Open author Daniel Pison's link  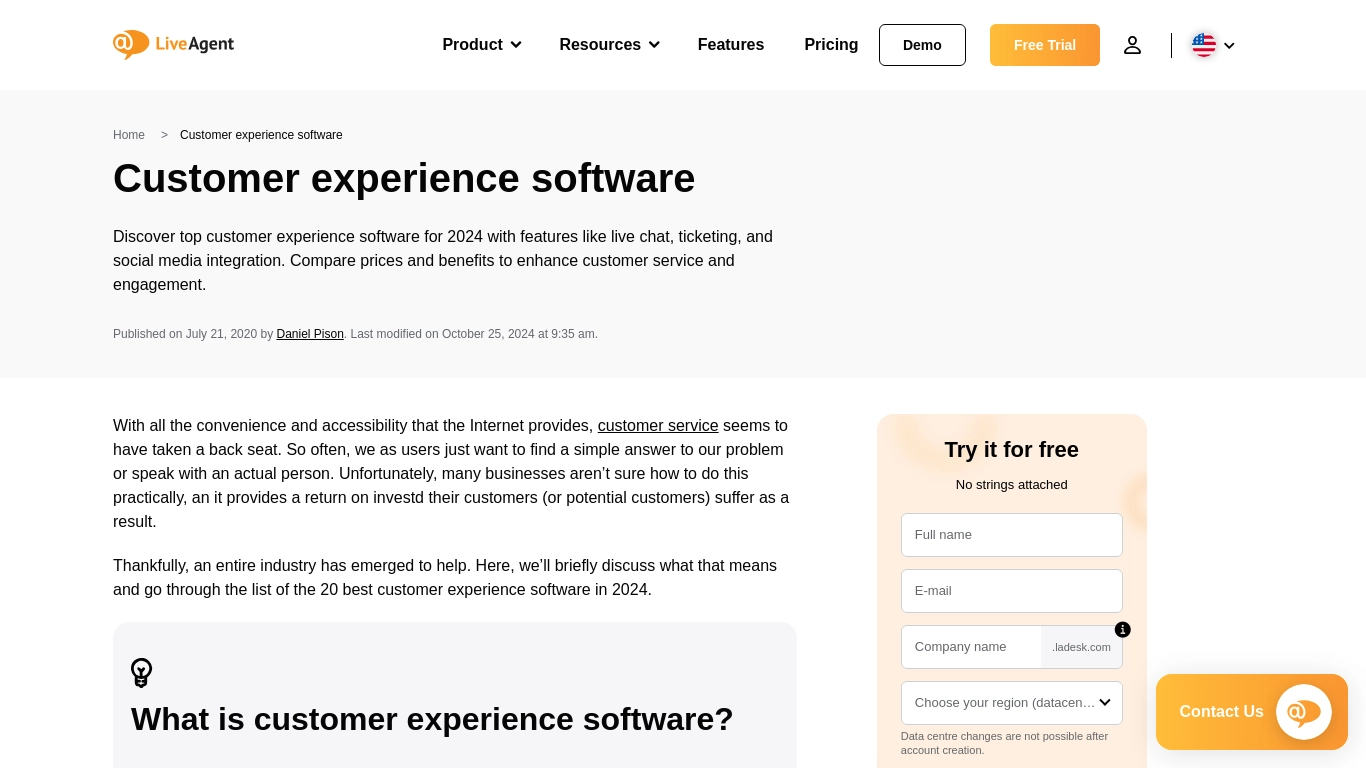[x=310, y=334]
